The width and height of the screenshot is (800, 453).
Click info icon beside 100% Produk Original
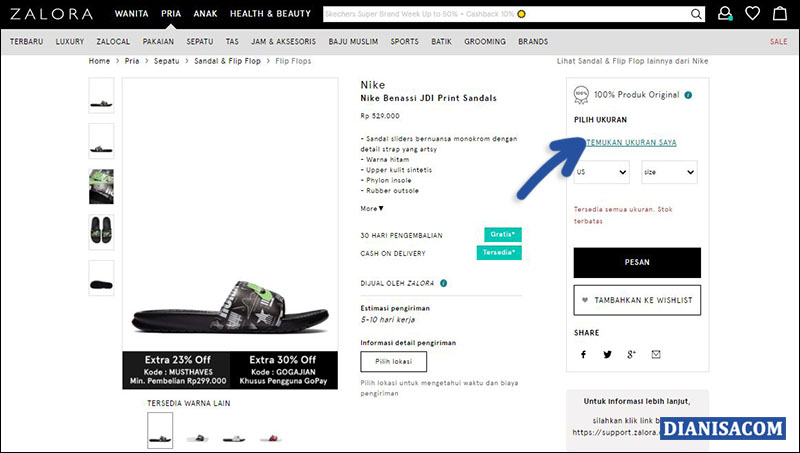689,95
